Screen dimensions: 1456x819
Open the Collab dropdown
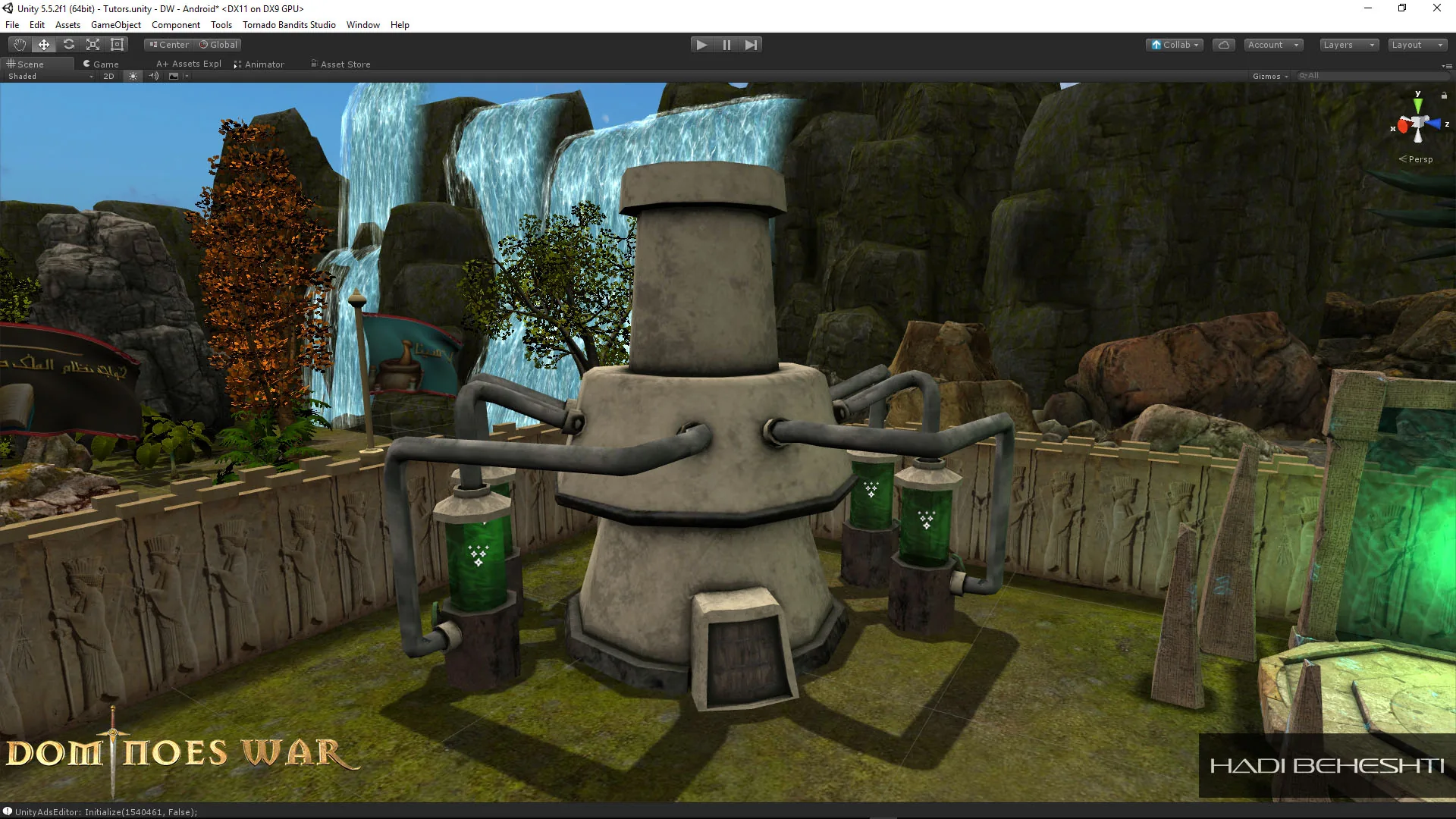click(1175, 45)
